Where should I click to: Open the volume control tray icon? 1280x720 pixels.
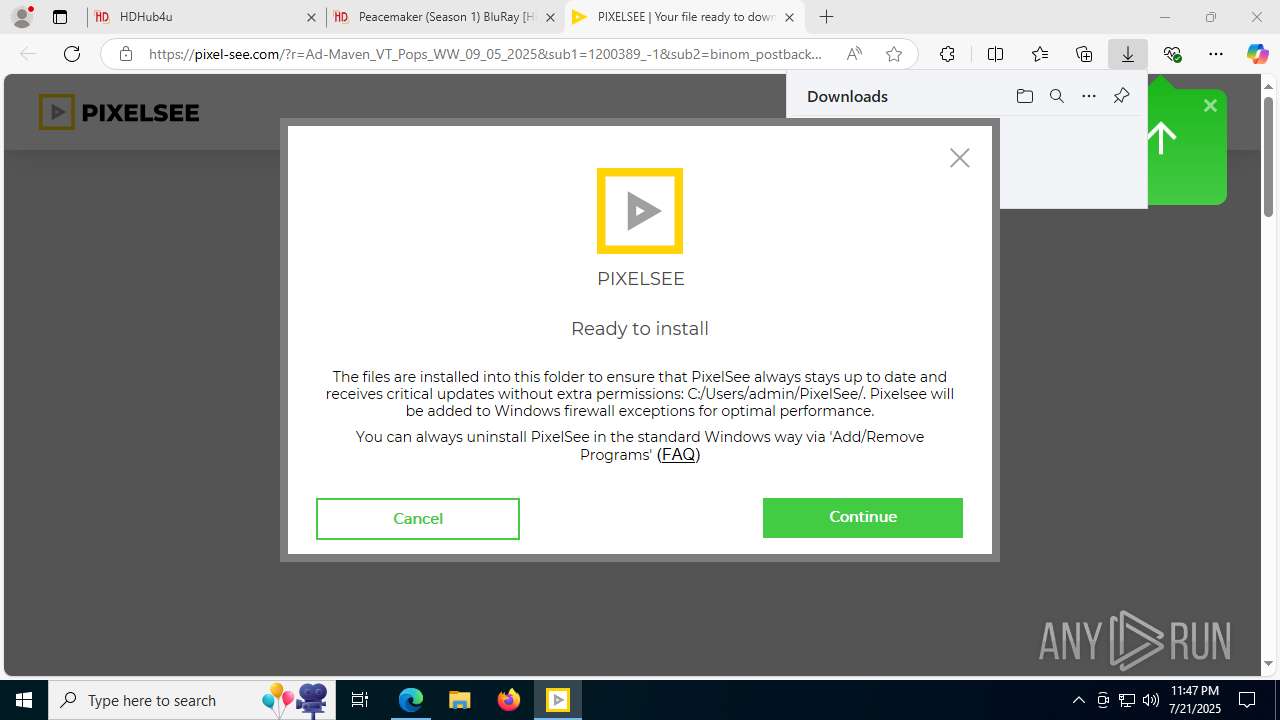[x=1150, y=700]
